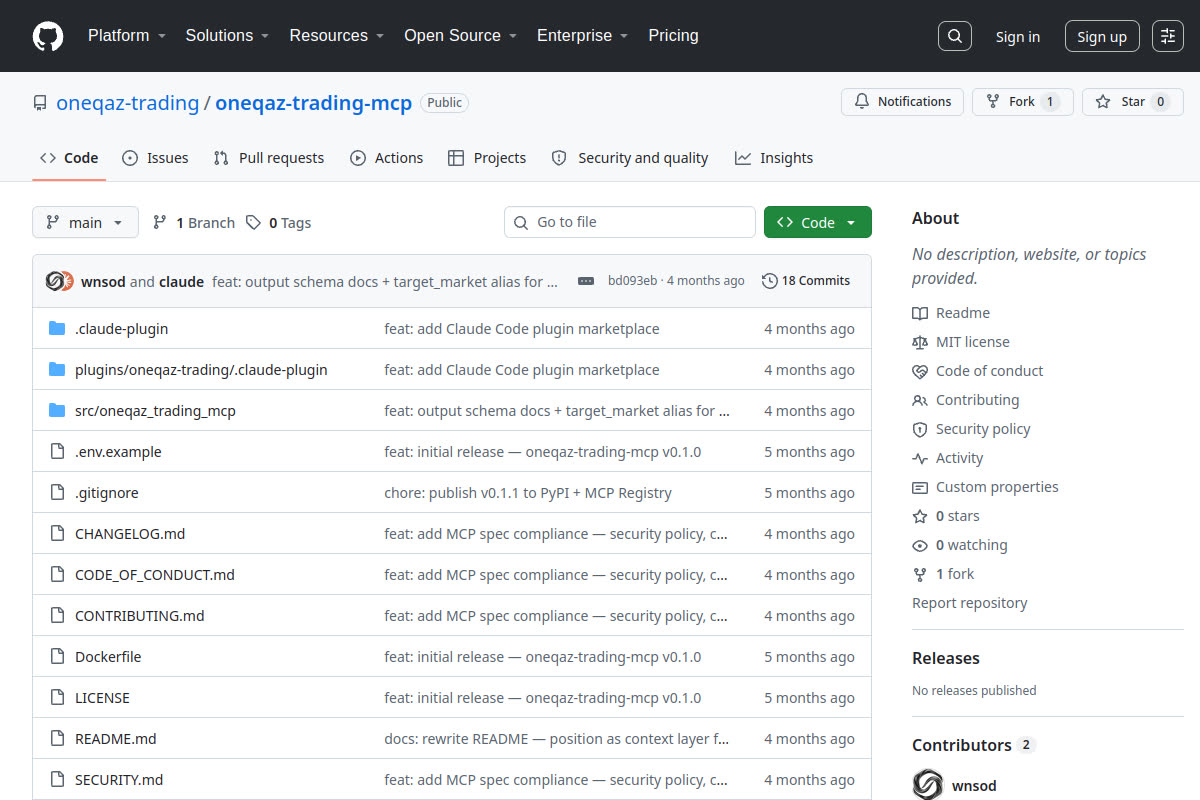
Task: Click the file icon next to Dockerfile
Action: 57,657
